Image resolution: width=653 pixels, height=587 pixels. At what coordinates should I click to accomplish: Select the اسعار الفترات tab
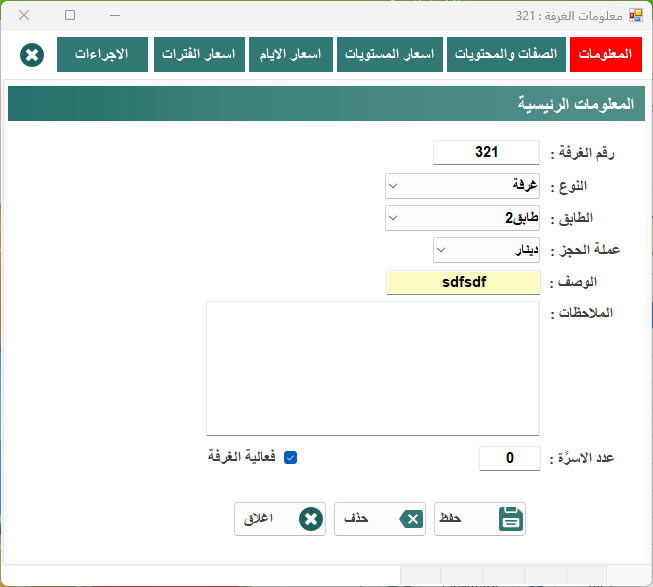(x=199, y=55)
